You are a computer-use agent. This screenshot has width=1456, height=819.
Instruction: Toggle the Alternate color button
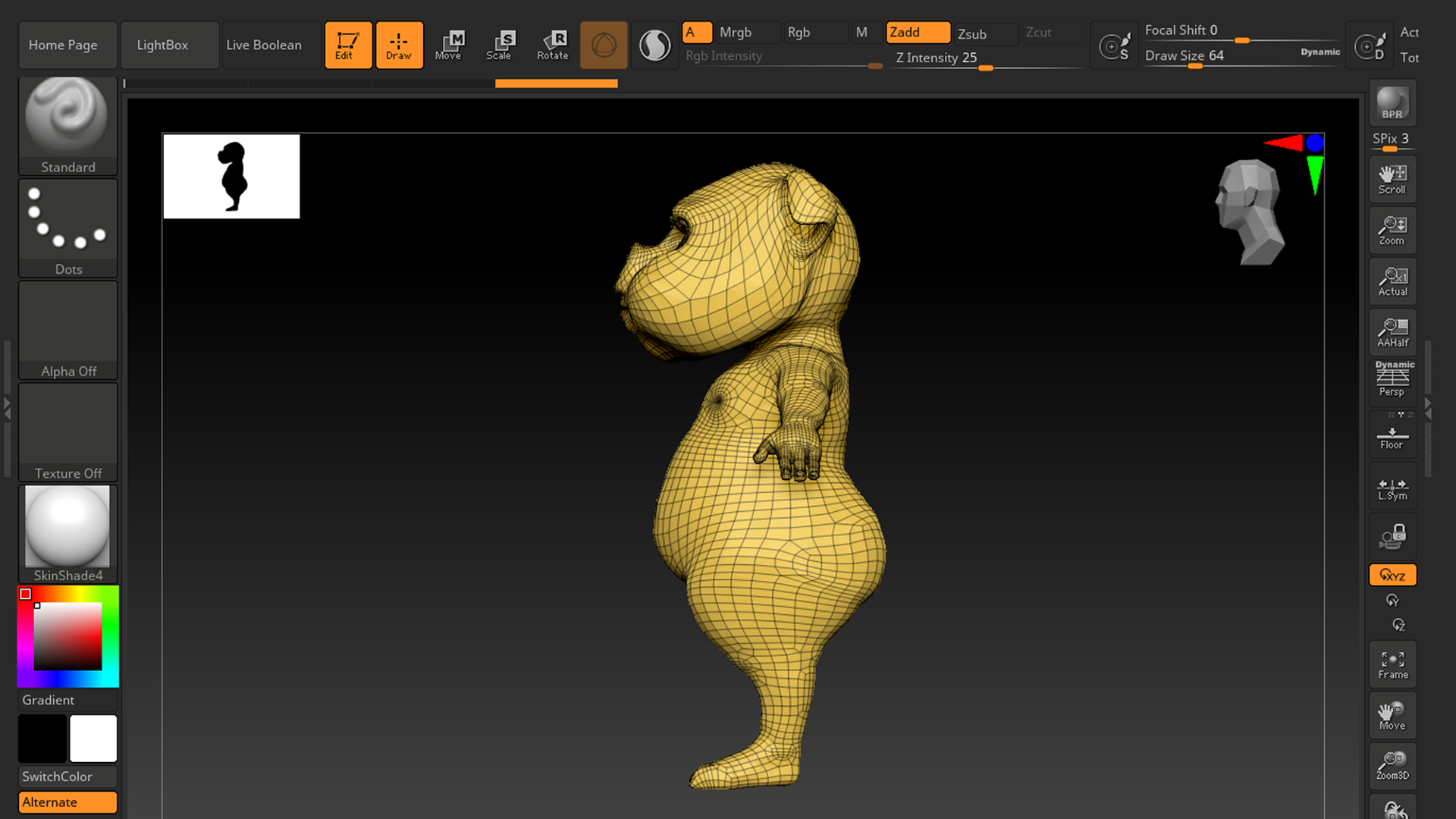pos(67,802)
